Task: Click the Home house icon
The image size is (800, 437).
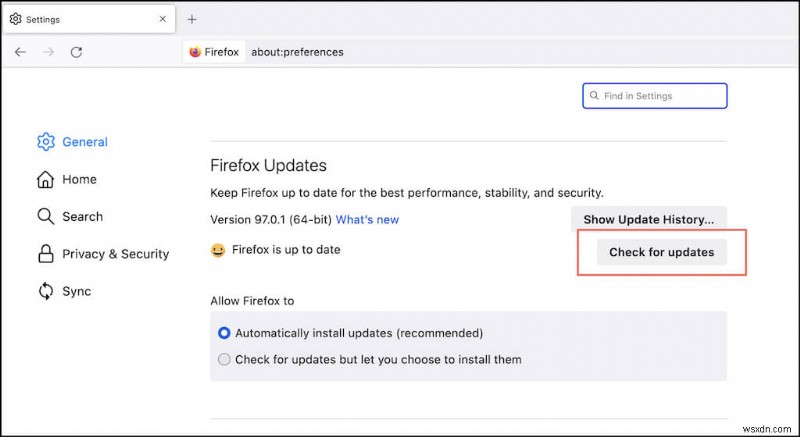Action: pos(45,179)
